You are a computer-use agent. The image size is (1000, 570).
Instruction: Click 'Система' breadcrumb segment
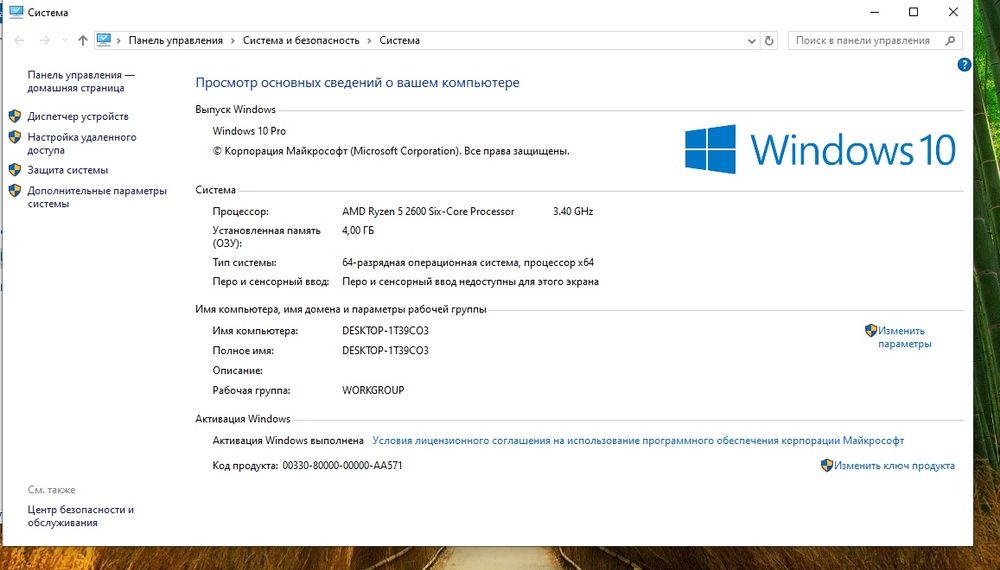(399, 40)
